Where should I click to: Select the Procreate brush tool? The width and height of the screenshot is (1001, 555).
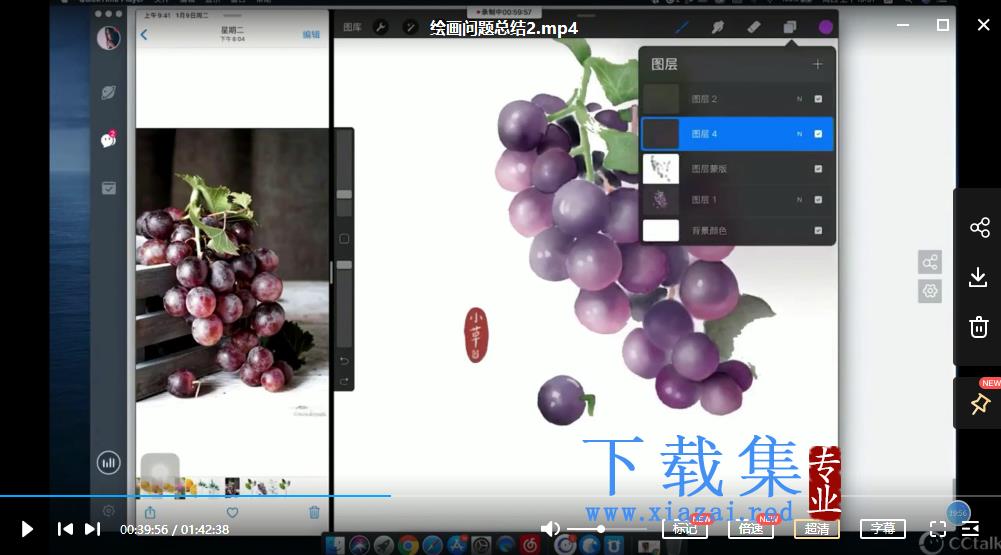click(682, 27)
